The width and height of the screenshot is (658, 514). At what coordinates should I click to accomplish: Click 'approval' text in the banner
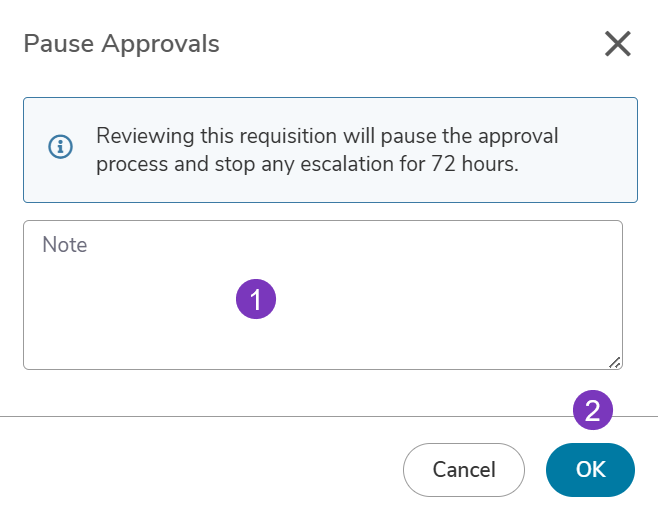518,136
